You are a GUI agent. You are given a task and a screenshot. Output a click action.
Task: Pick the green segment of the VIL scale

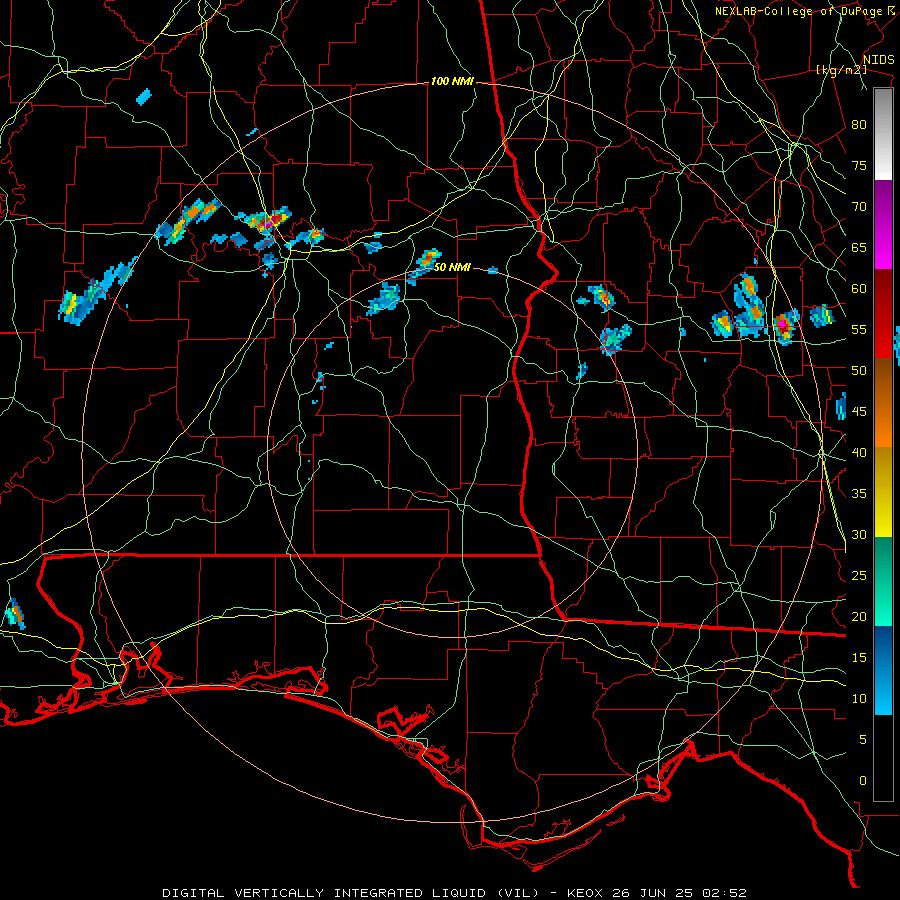[883, 581]
